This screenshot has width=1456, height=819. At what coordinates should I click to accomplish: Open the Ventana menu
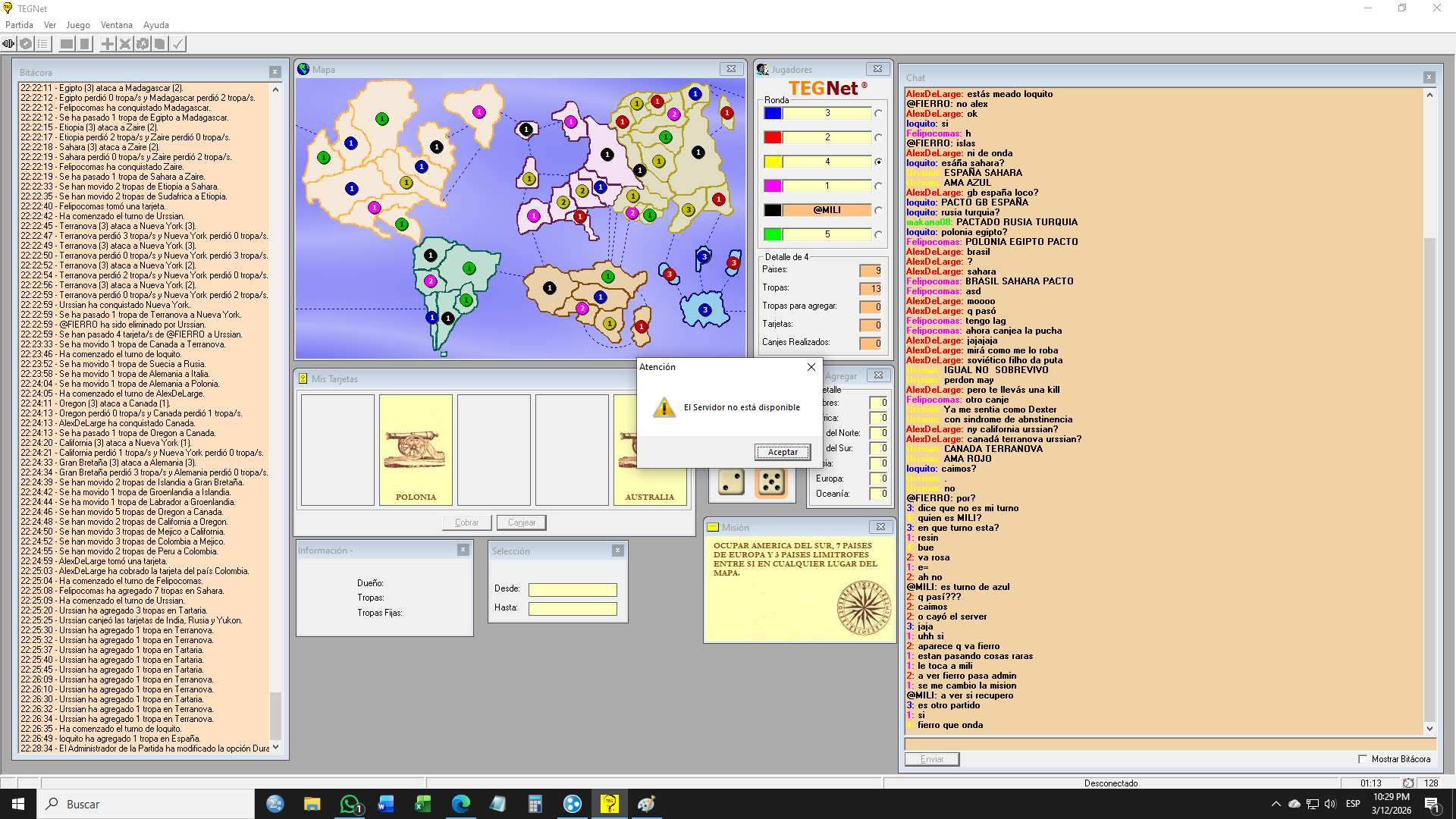point(116,25)
